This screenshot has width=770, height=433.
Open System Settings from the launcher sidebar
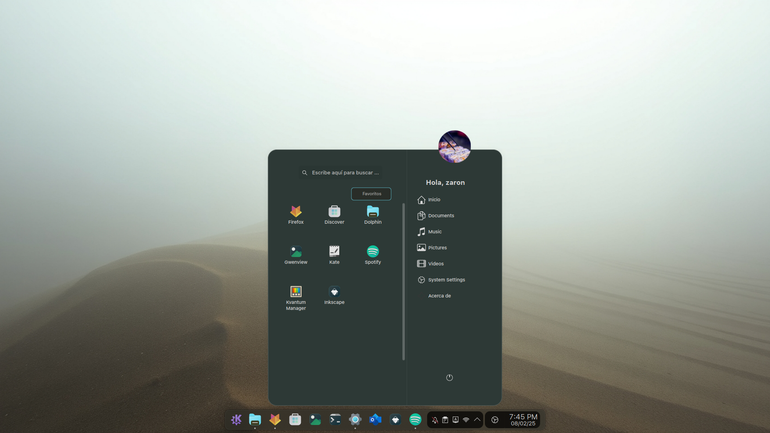(x=441, y=280)
